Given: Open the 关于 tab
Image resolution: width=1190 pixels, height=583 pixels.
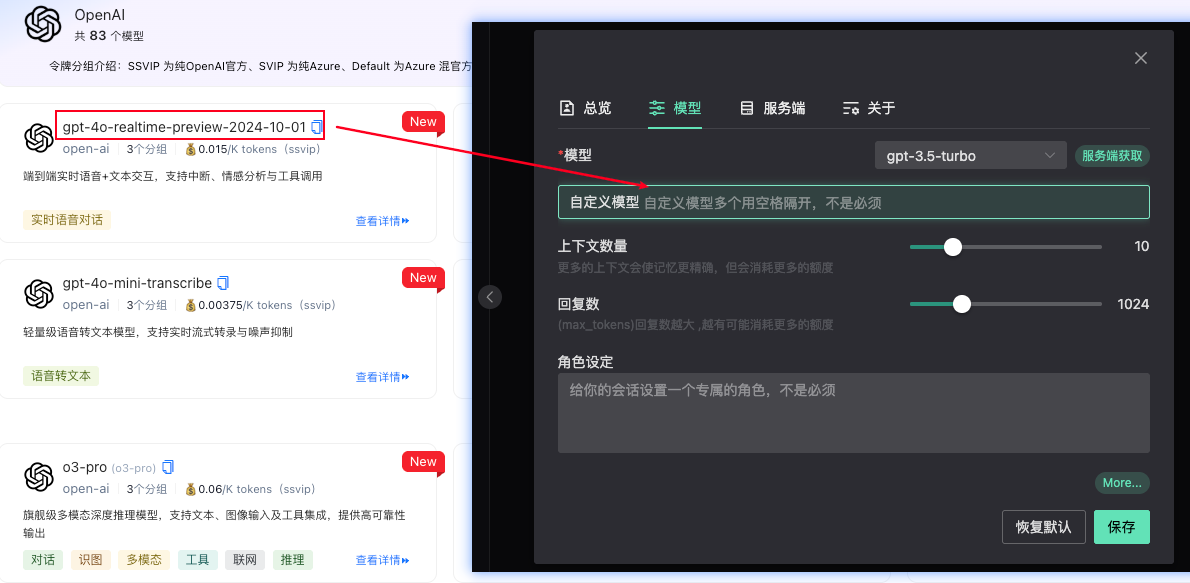Looking at the screenshot, I should point(869,109).
